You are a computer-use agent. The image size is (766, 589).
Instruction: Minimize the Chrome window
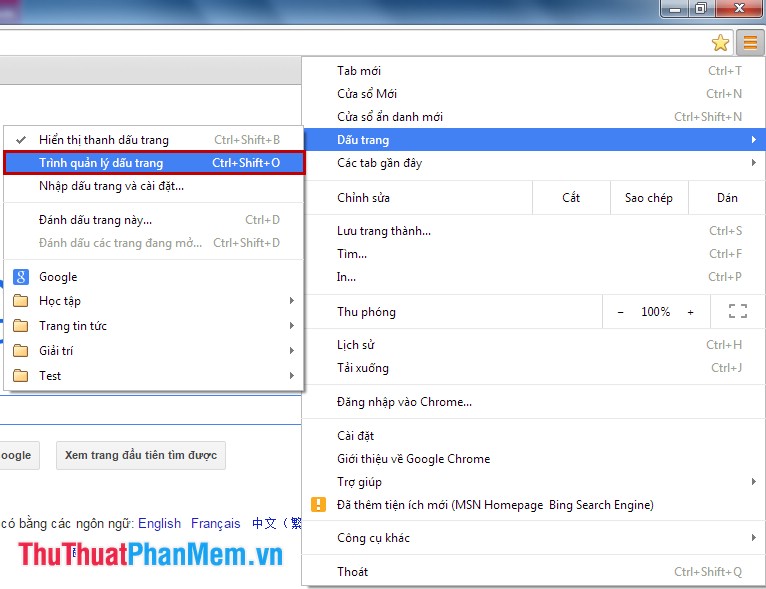click(675, 9)
